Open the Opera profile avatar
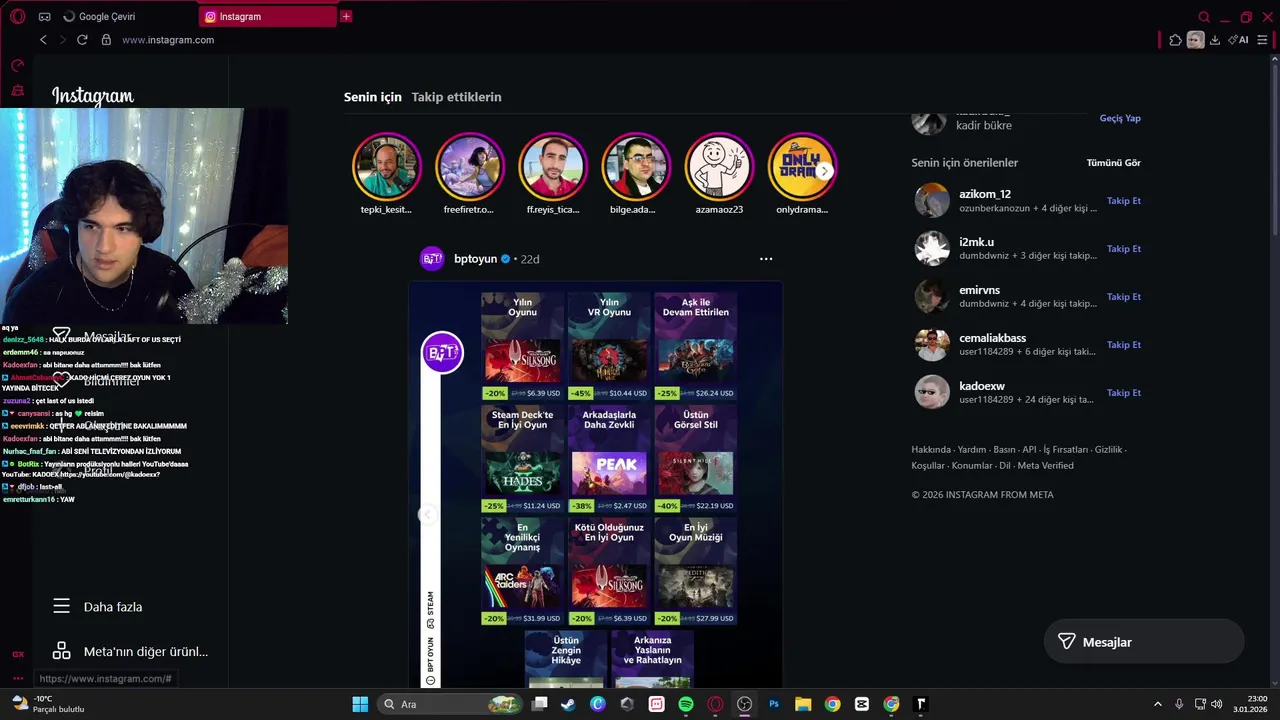The height and width of the screenshot is (720, 1280). (1195, 40)
